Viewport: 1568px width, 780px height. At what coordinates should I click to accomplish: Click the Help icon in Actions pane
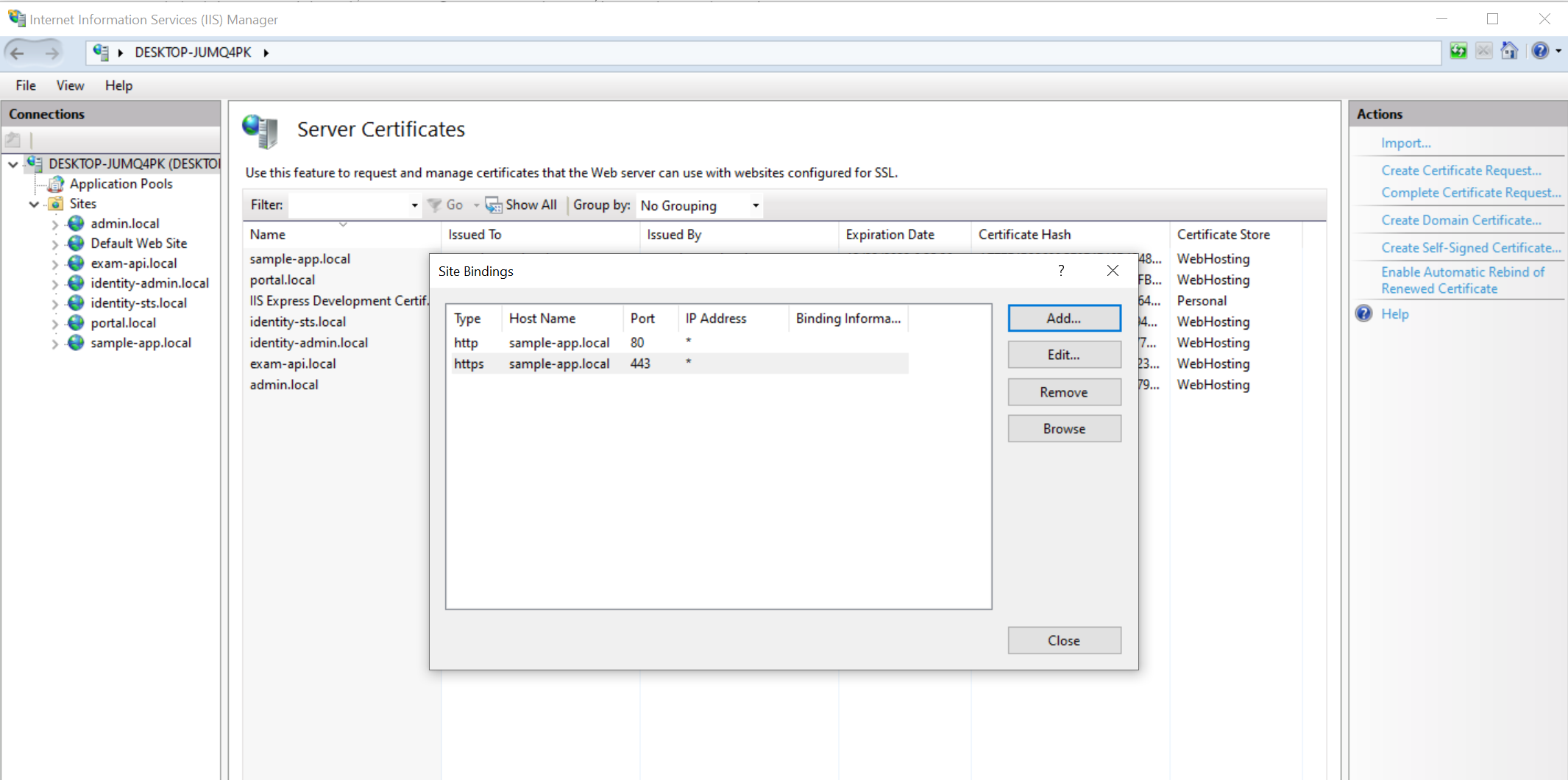point(1364,314)
